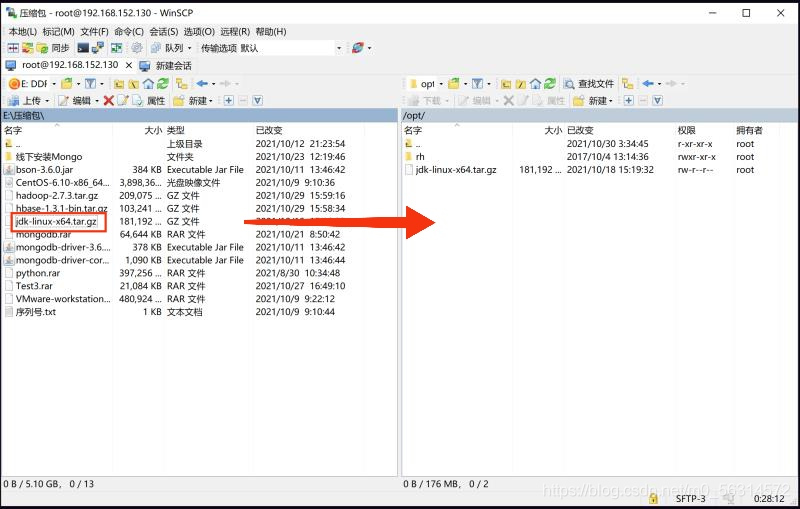
Task: Go to local root directory icon
Action: click(x=134, y=84)
